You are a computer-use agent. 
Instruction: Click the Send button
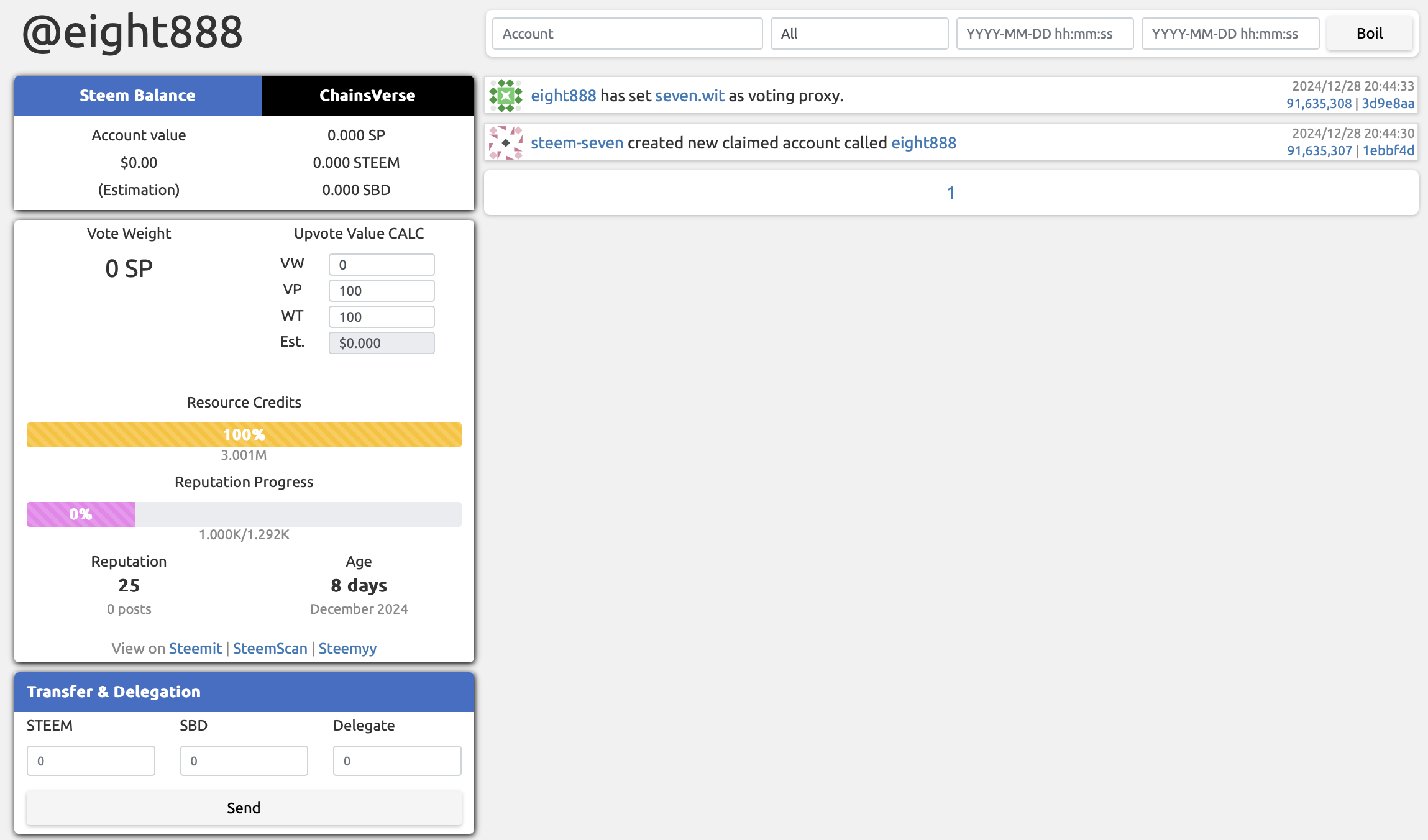[x=244, y=808]
